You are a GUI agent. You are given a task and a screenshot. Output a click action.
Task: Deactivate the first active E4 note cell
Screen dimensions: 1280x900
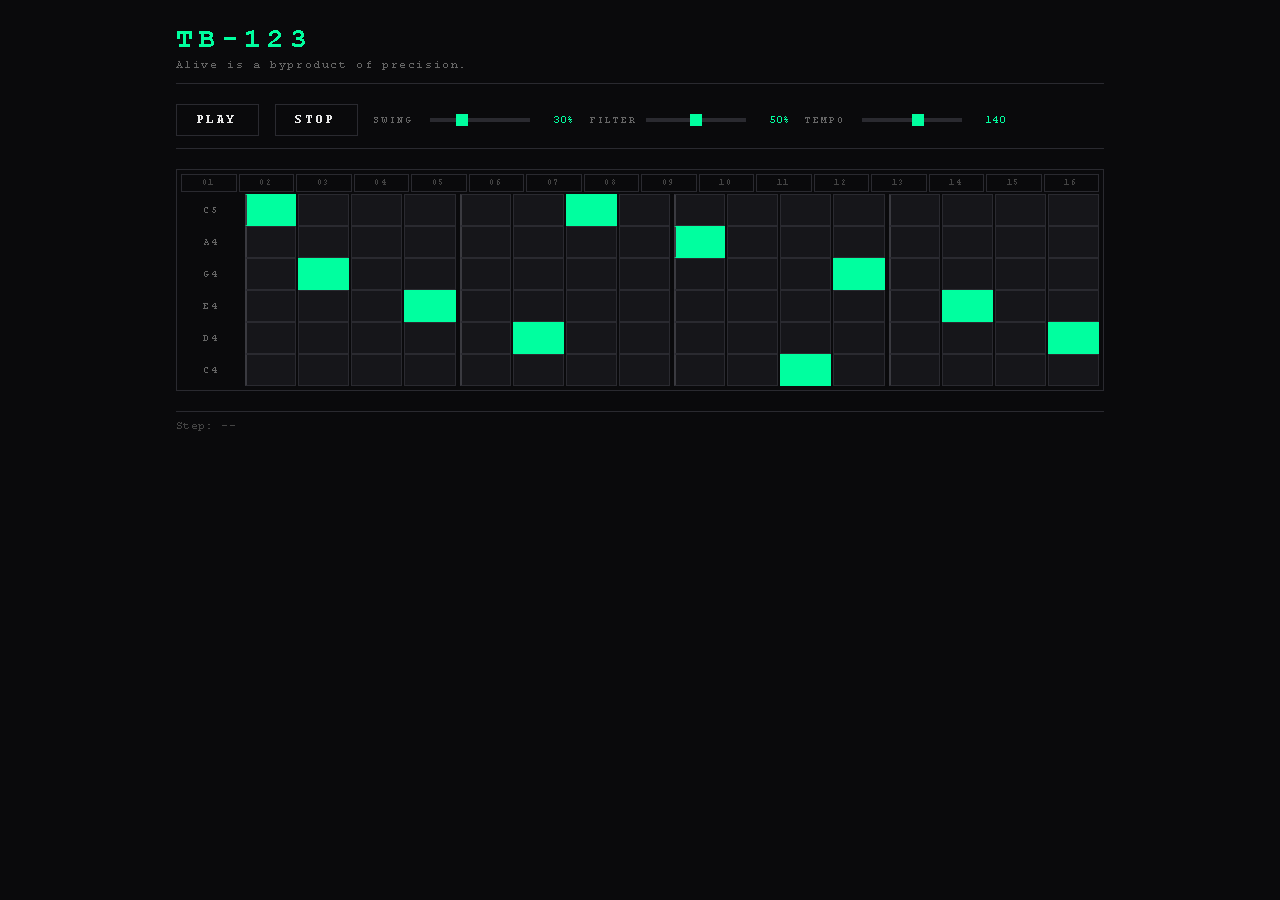click(430, 306)
